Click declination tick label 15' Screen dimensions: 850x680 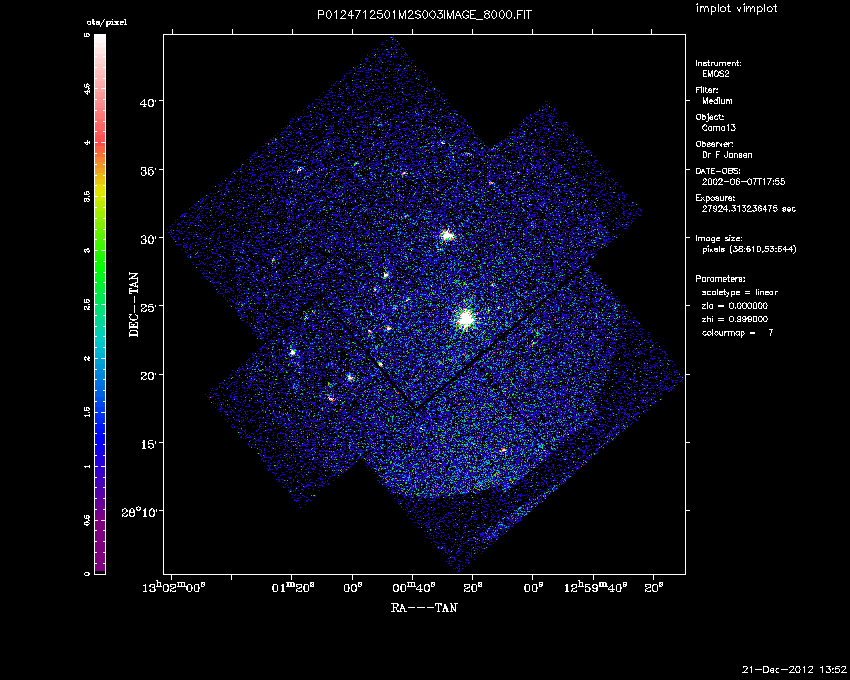tap(148, 444)
